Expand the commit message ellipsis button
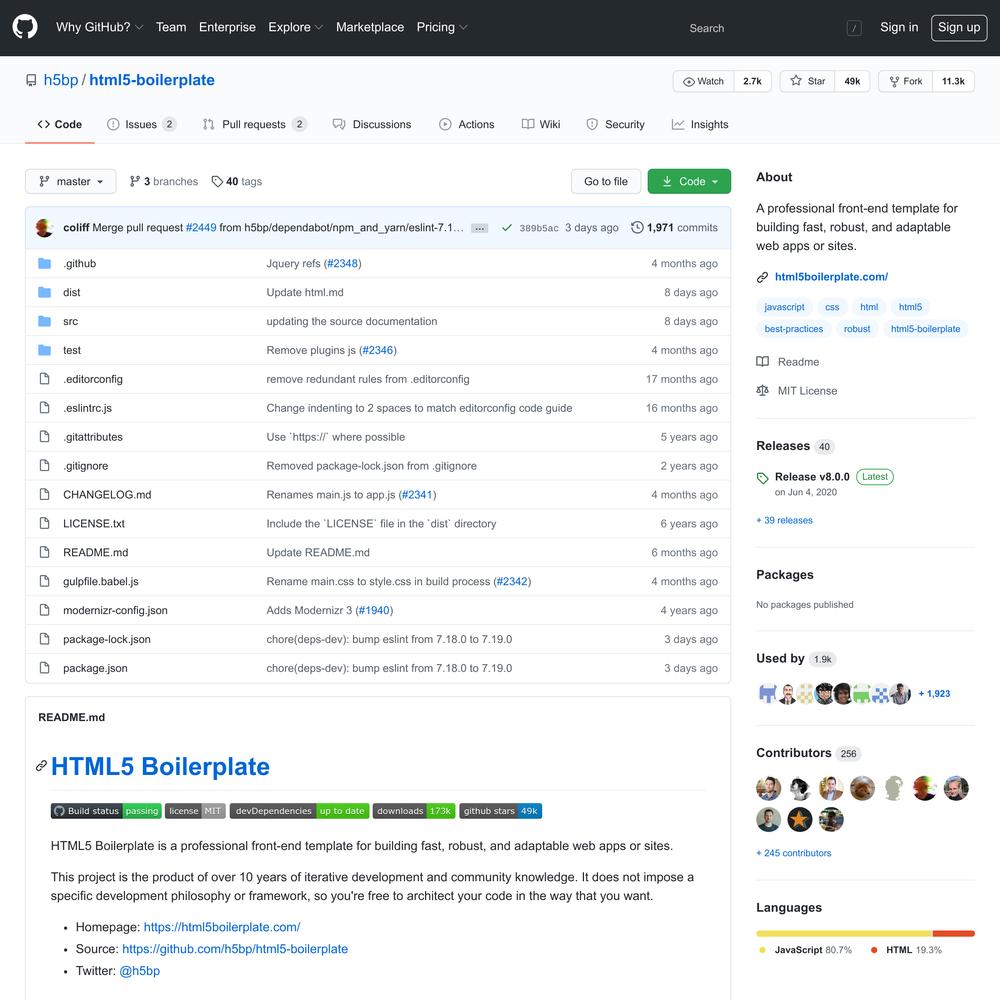The image size is (1000, 1000). click(480, 228)
